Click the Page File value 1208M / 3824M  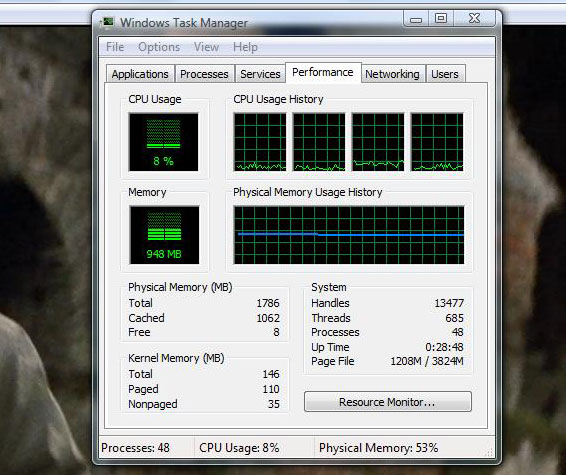pyautogui.click(x=427, y=361)
